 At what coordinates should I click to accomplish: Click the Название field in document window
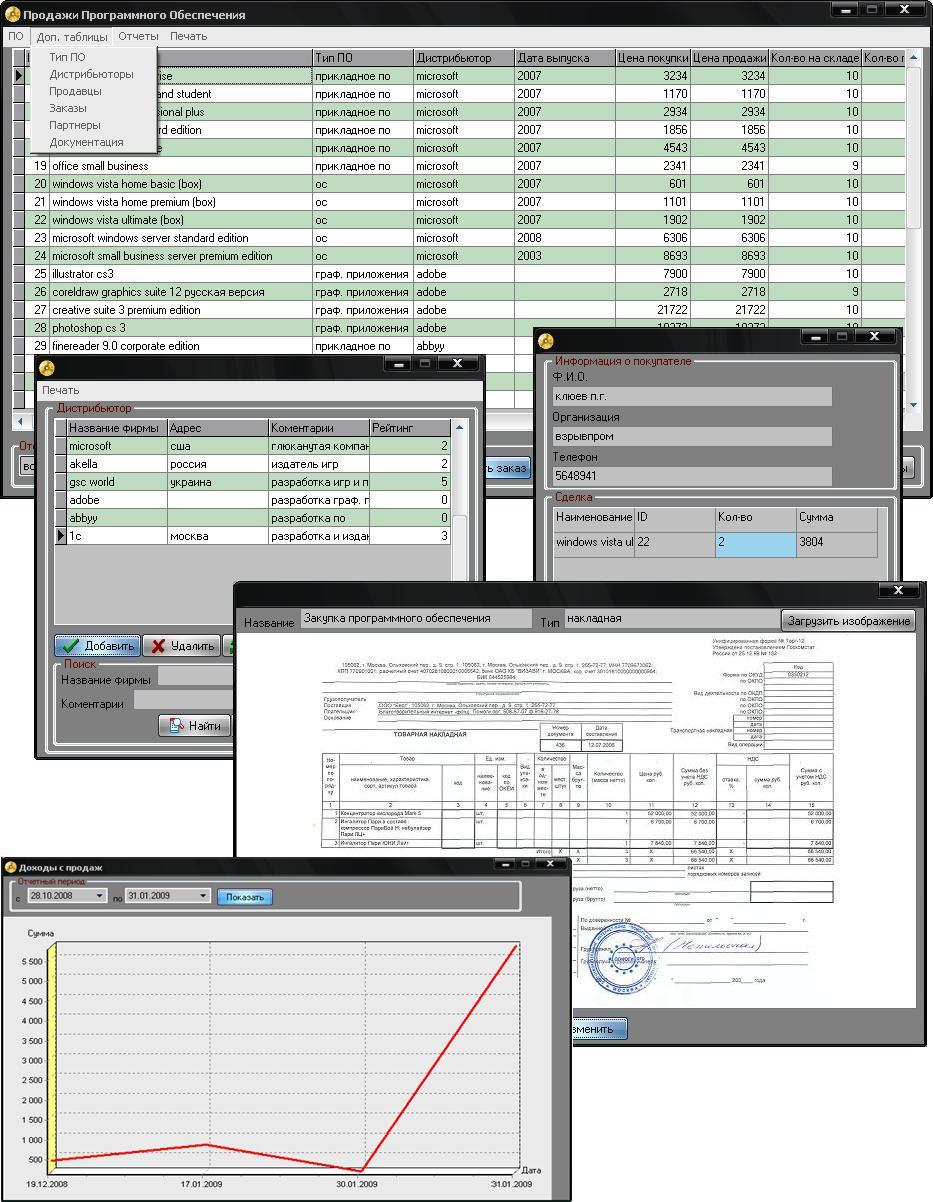[415, 619]
